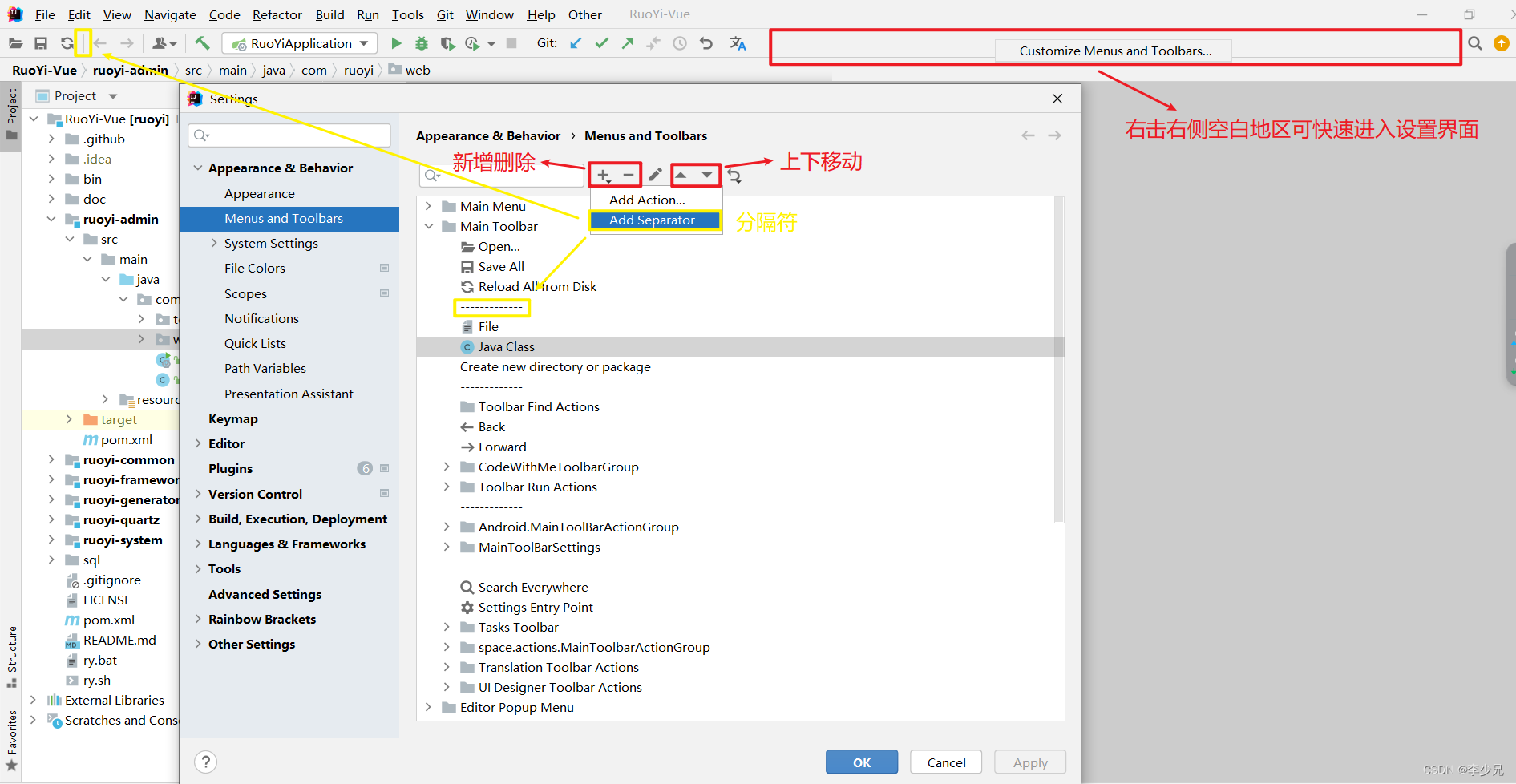
Task: Start debugging with the bug icon
Action: click(422, 43)
